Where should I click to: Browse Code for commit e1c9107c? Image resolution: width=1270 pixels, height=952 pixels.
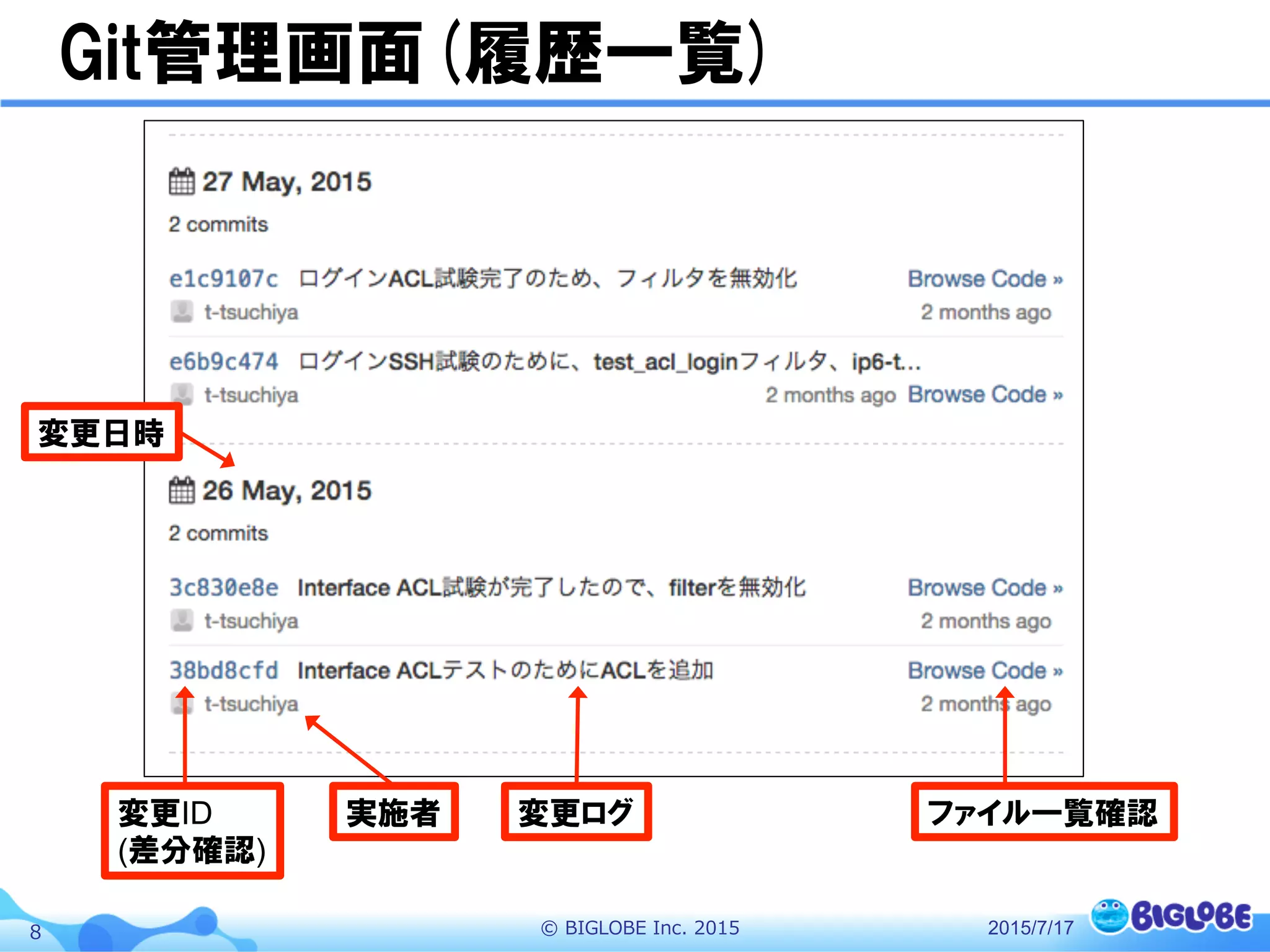click(985, 279)
